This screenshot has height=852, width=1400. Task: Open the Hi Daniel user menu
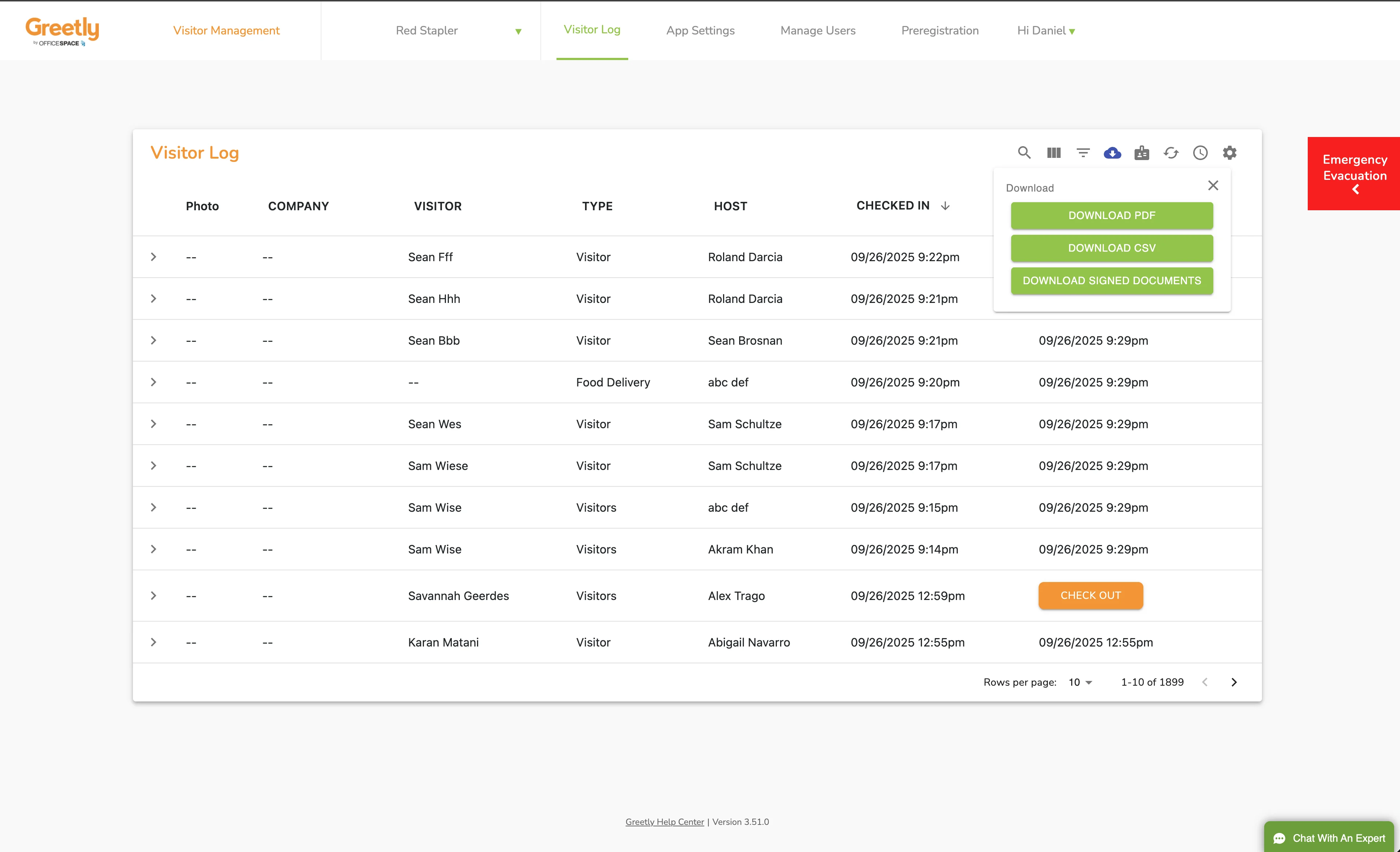click(x=1046, y=31)
